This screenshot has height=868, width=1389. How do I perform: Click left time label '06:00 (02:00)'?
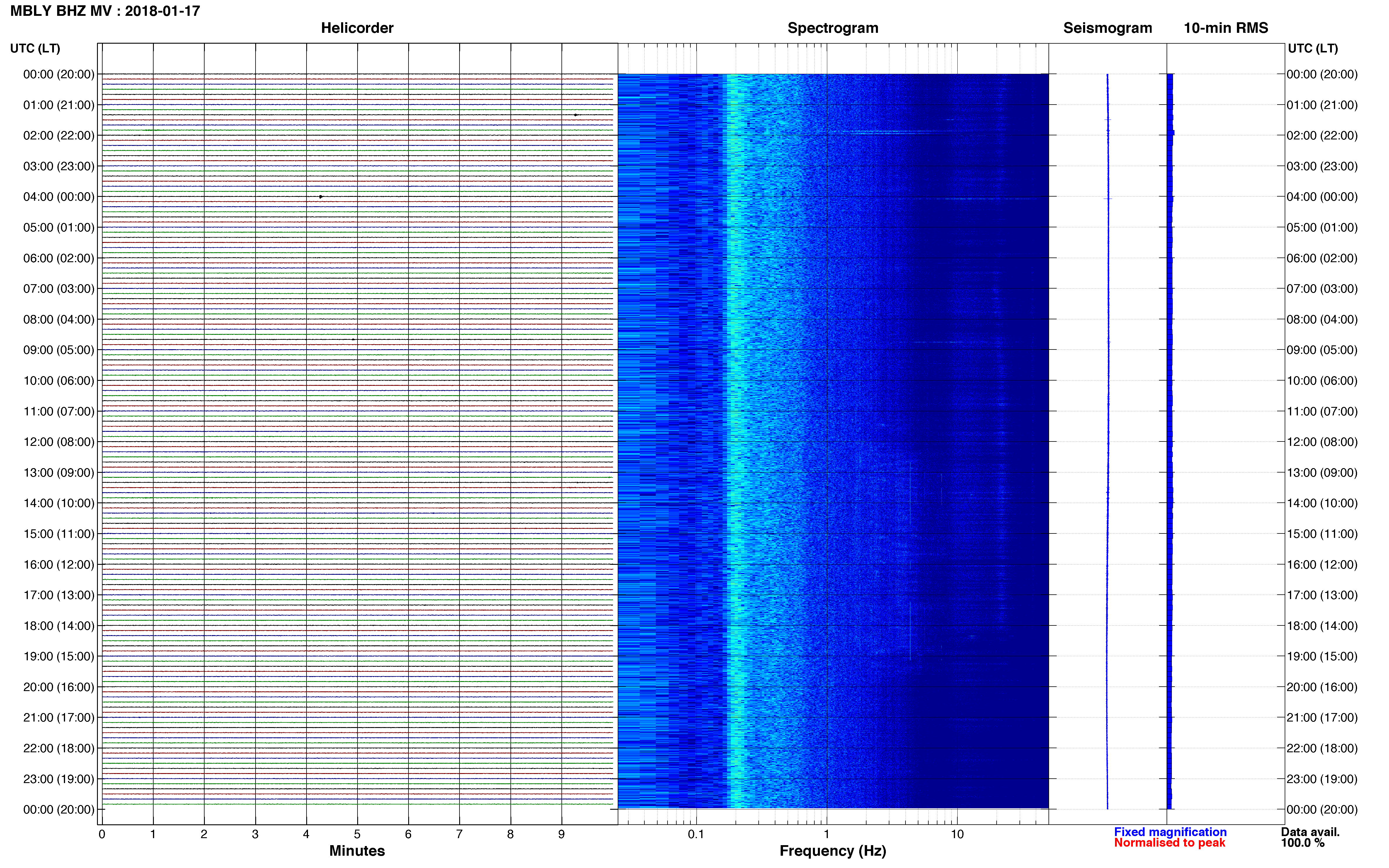(59, 258)
